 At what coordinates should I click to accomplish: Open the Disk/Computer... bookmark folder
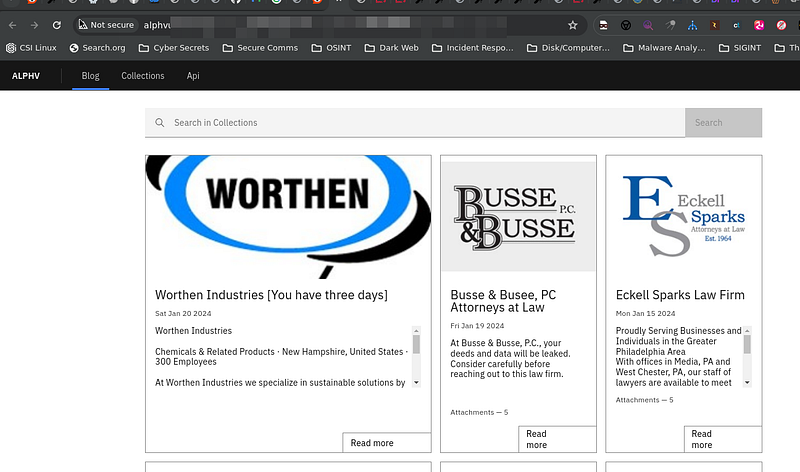point(568,48)
